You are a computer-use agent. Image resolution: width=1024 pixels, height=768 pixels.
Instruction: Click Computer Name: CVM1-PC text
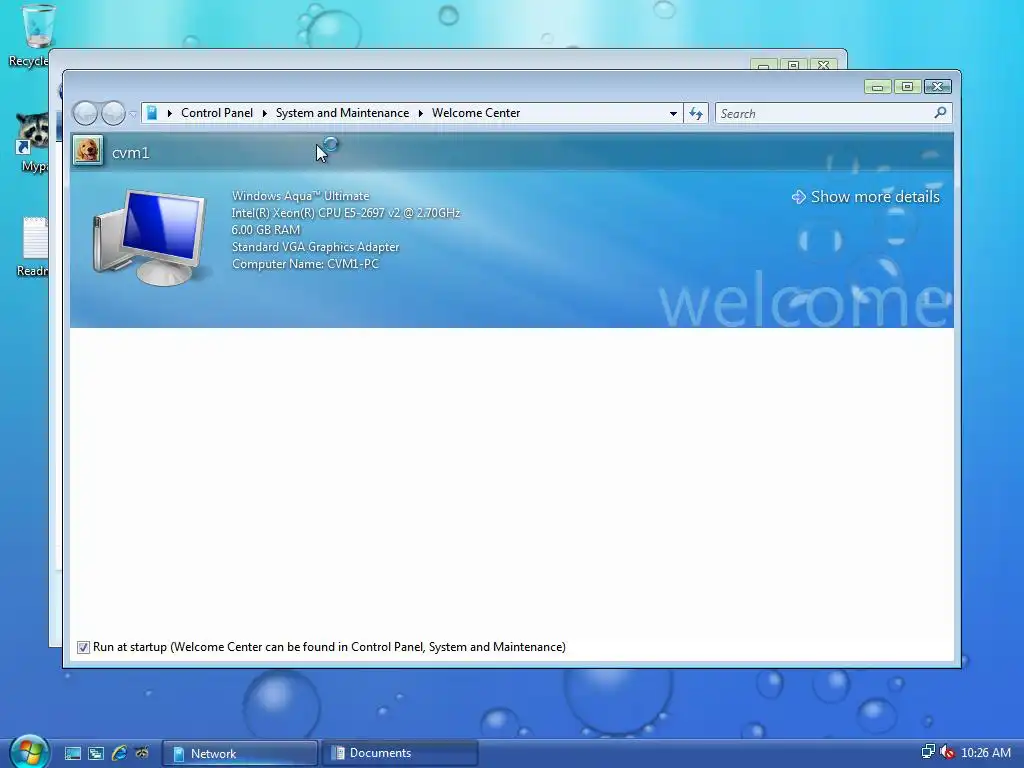pos(305,264)
